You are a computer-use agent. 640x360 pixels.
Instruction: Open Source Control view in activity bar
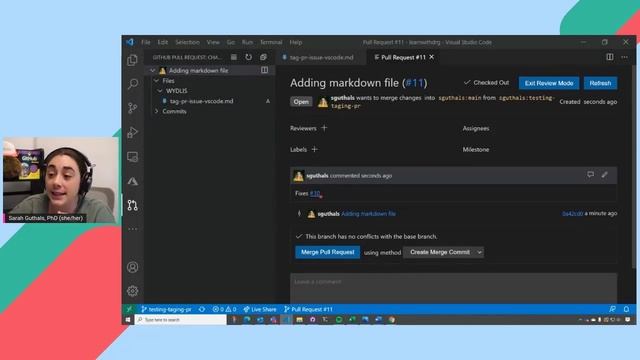coord(132,108)
